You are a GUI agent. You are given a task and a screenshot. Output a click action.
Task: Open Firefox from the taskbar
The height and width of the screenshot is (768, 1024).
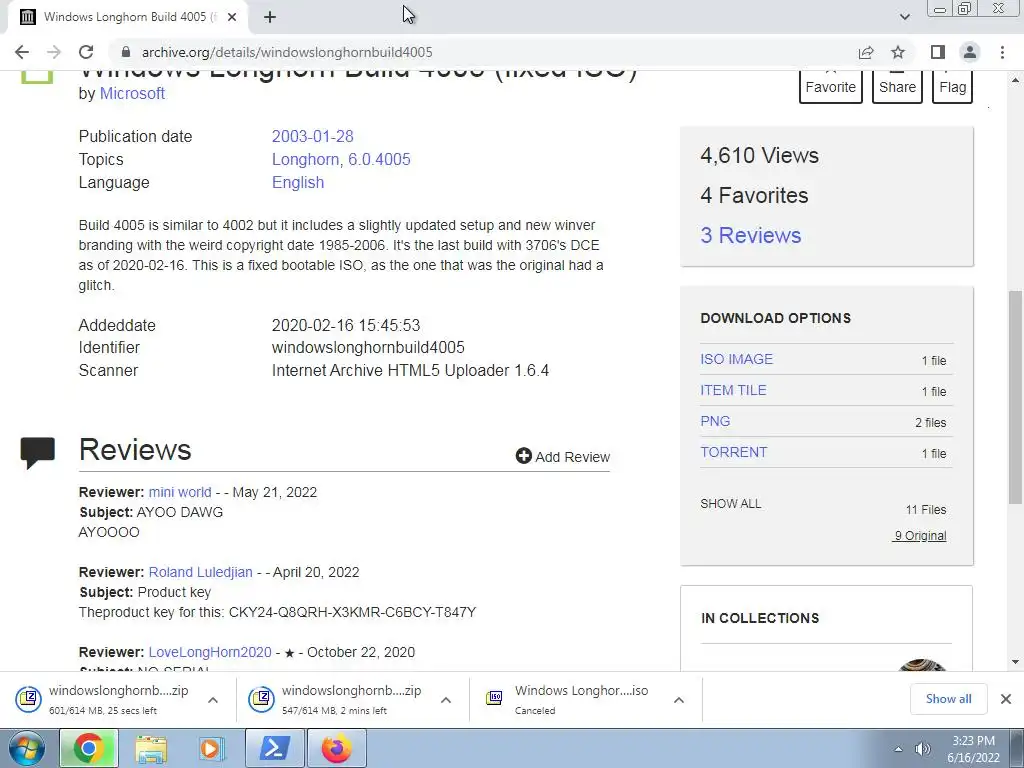pyautogui.click(x=336, y=748)
